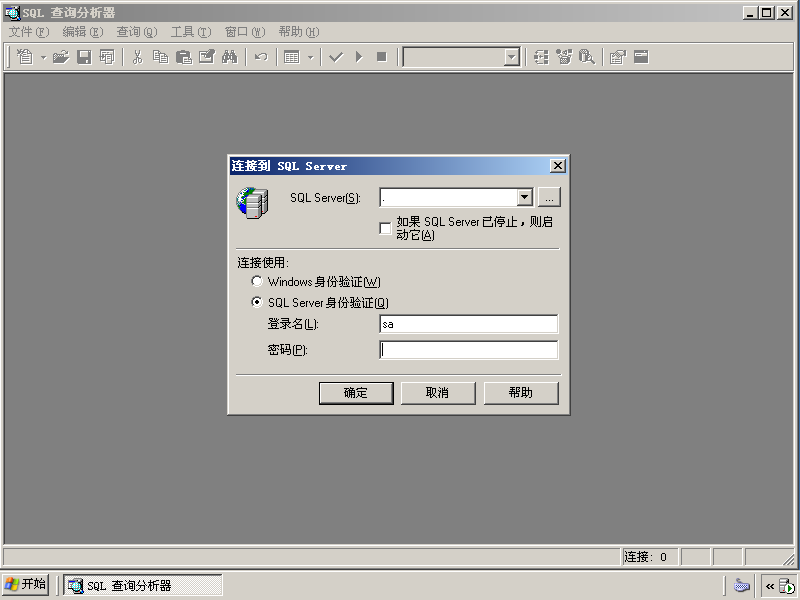Open the Windows 开始 Start button
The height and width of the screenshot is (600, 800).
pos(26,584)
